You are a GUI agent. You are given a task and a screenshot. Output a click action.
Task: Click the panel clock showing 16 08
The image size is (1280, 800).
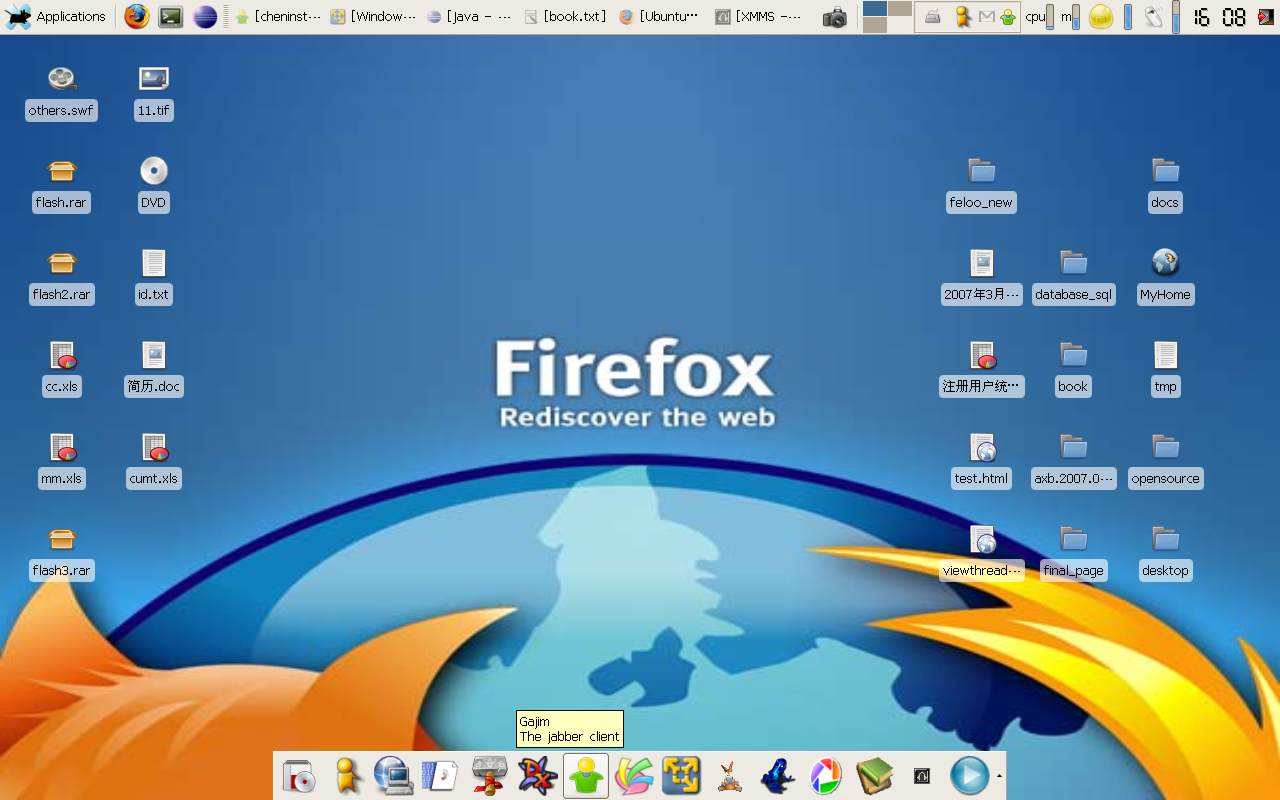(1220, 17)
